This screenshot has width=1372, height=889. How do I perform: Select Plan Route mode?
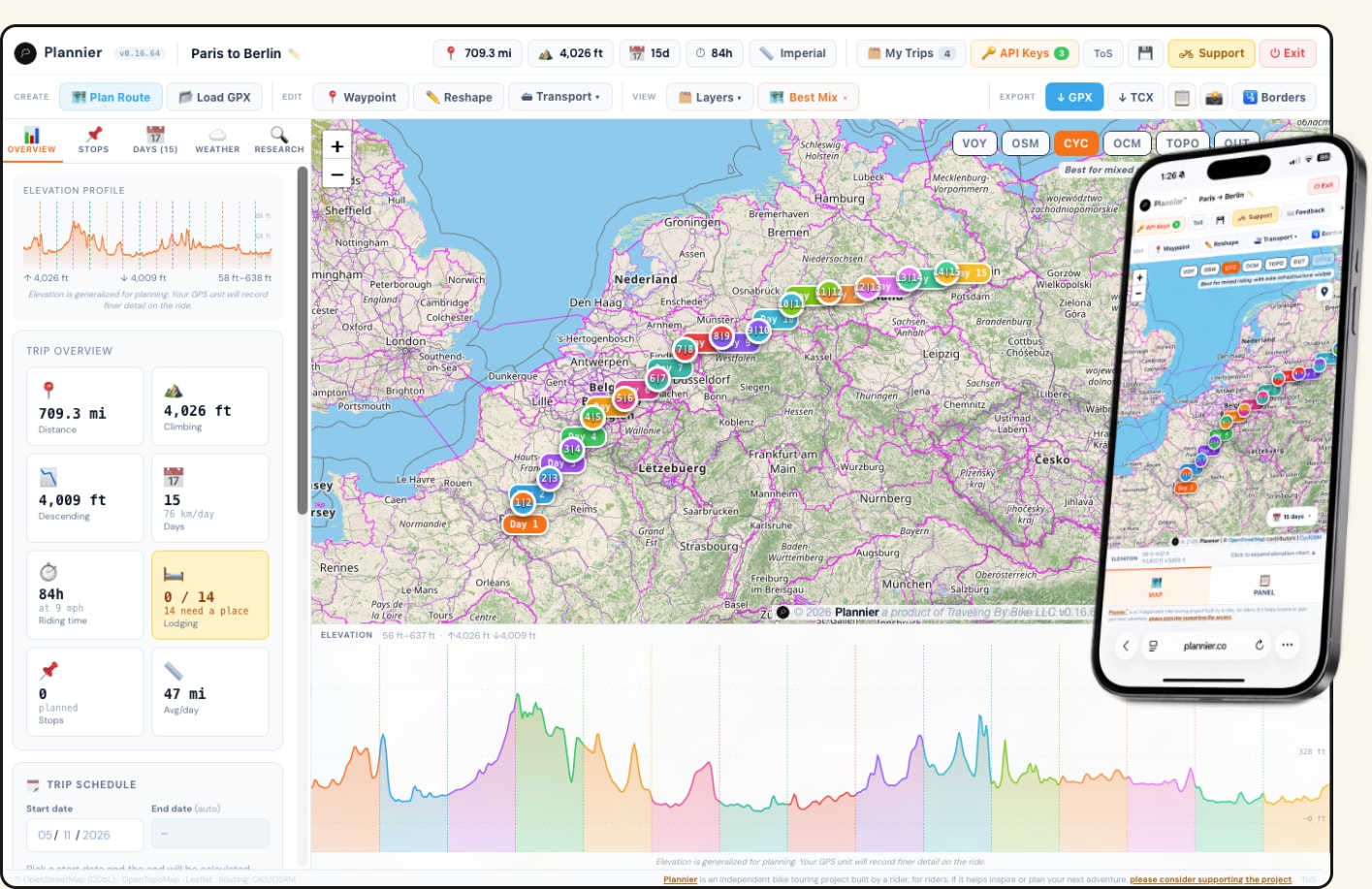click(x=111, y=97)
